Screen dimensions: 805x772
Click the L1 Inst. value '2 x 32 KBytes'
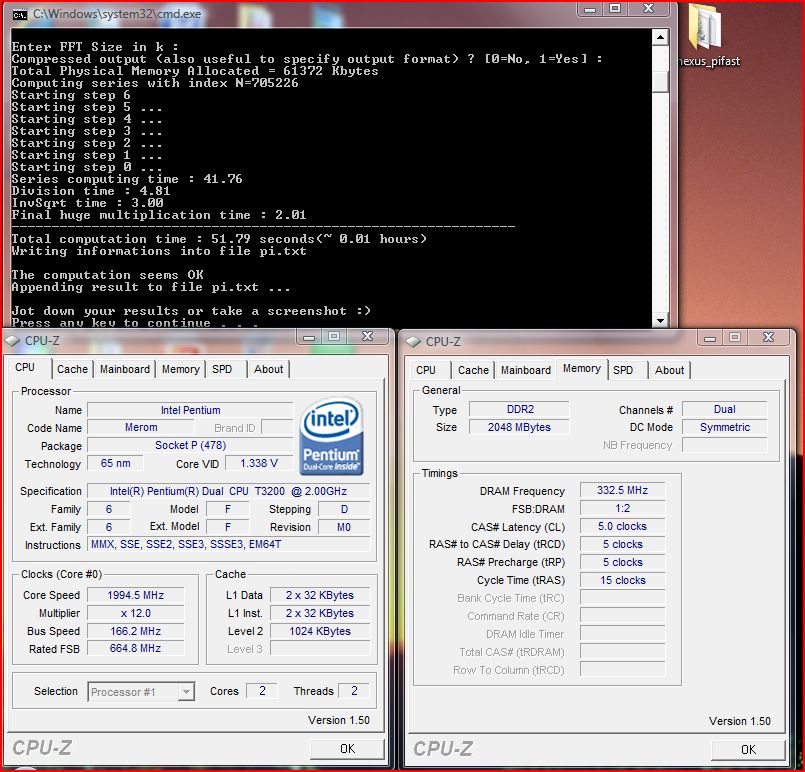coord(320,613)
